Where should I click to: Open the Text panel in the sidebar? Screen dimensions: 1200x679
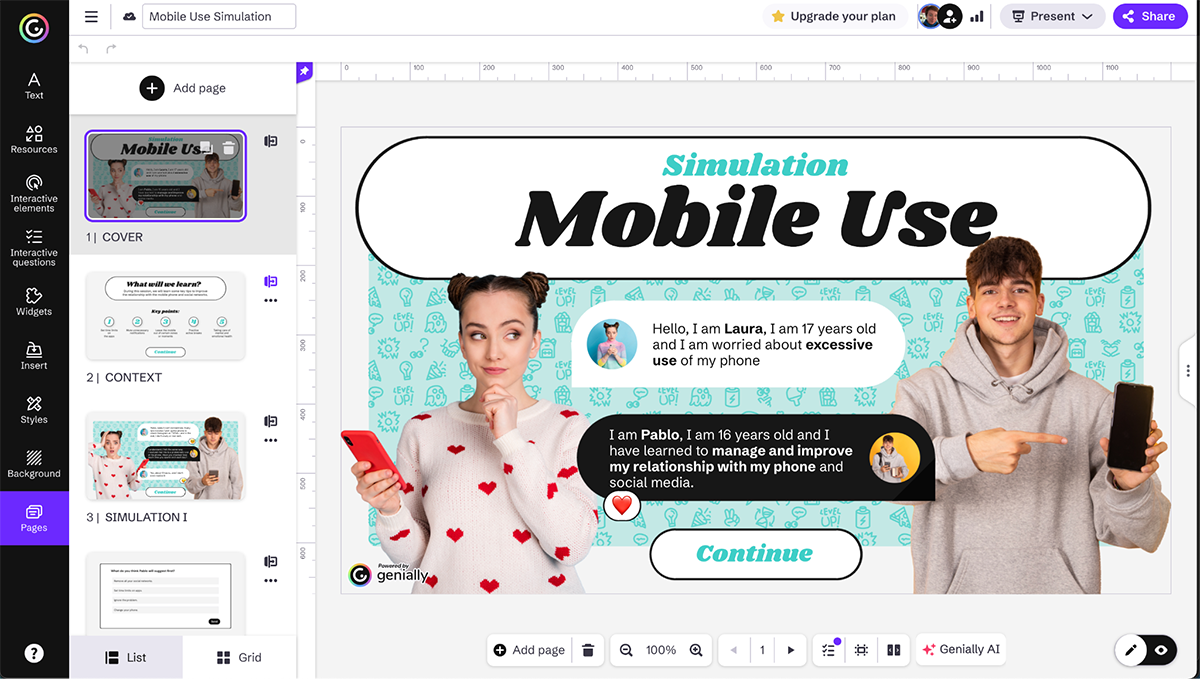33,84
